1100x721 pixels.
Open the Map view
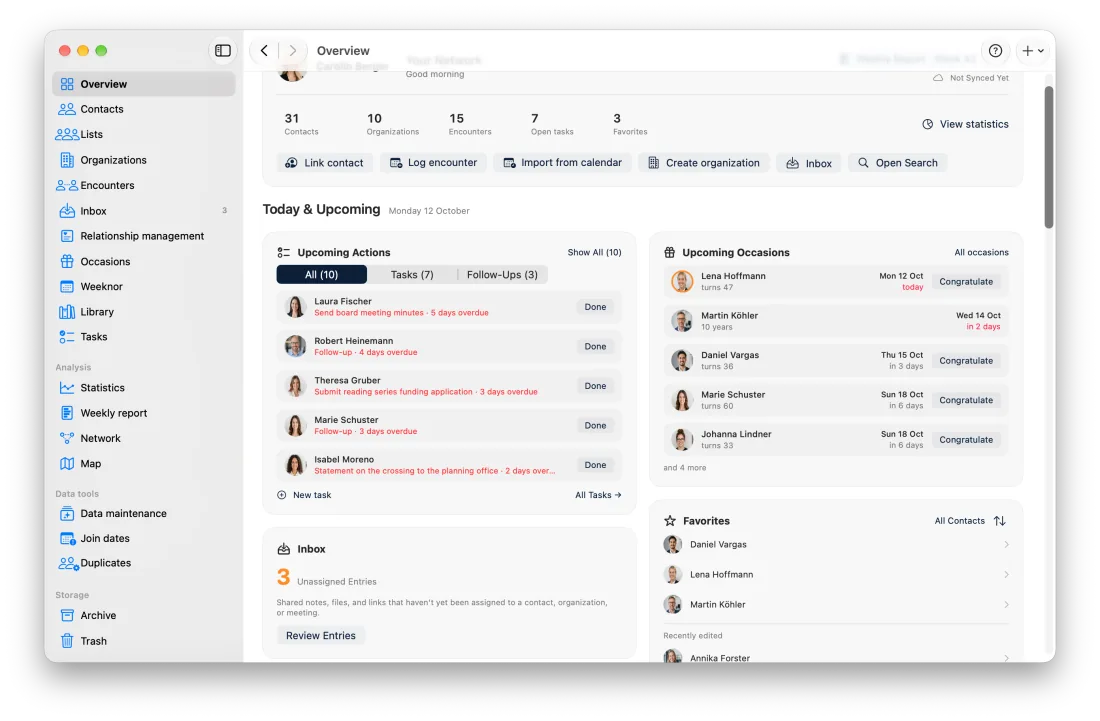[144, 464]
